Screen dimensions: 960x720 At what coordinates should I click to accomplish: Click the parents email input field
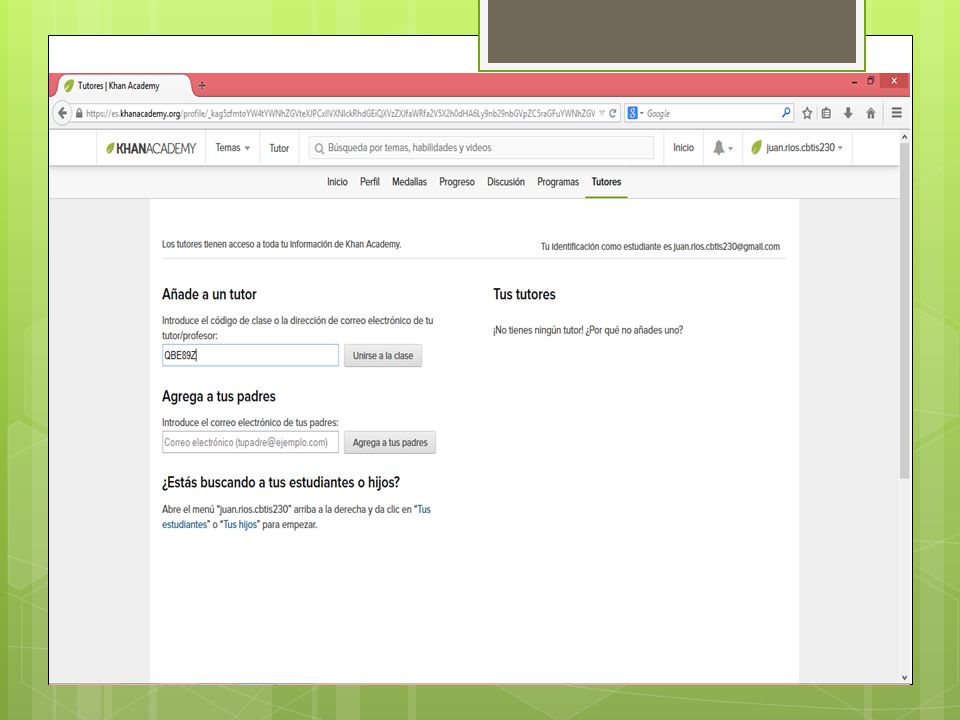point(250,443)
